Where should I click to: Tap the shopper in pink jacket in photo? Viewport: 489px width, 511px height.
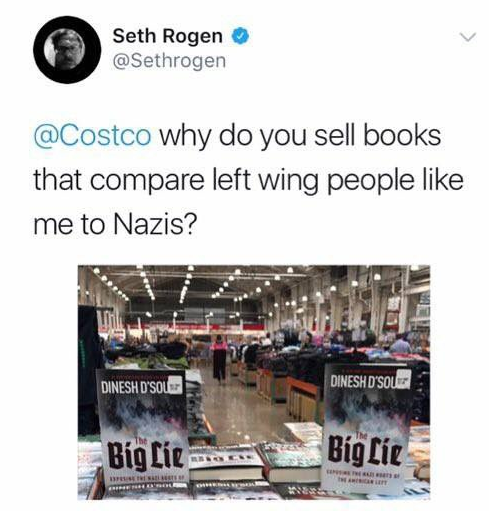[x=219, y=358]
